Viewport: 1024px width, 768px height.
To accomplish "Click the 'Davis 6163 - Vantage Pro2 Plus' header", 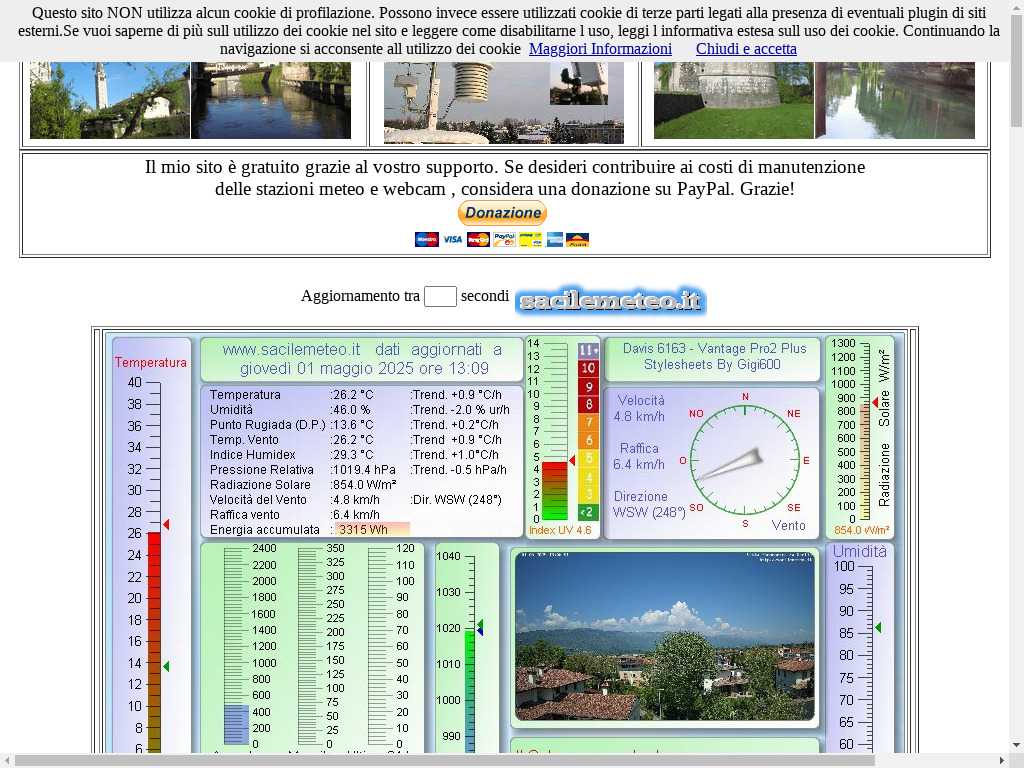I will tap(714, 349).
